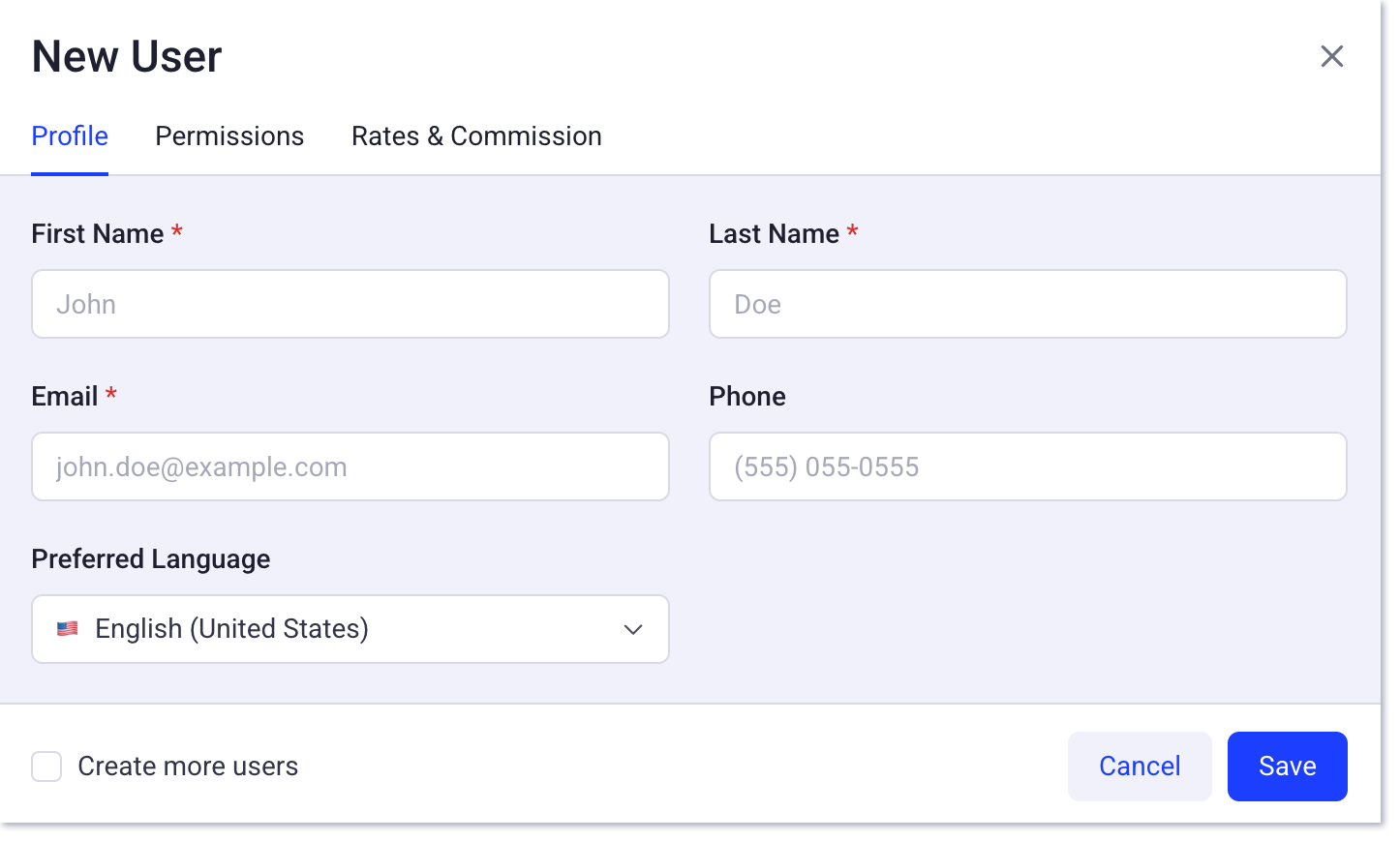Enable the Create more users checkbox
Viewport: 1400px width, 842px height.
[x=46, y=767]
